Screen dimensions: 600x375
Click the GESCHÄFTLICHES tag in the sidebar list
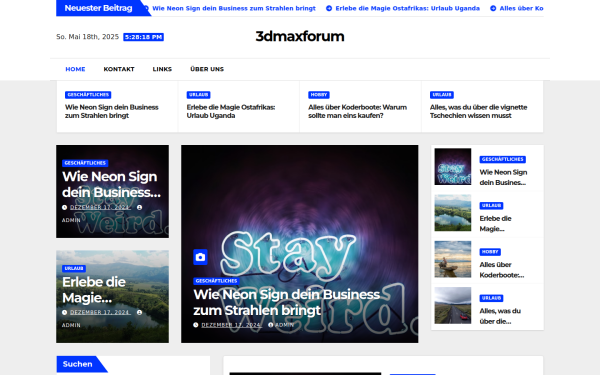[x=503, y=159]
